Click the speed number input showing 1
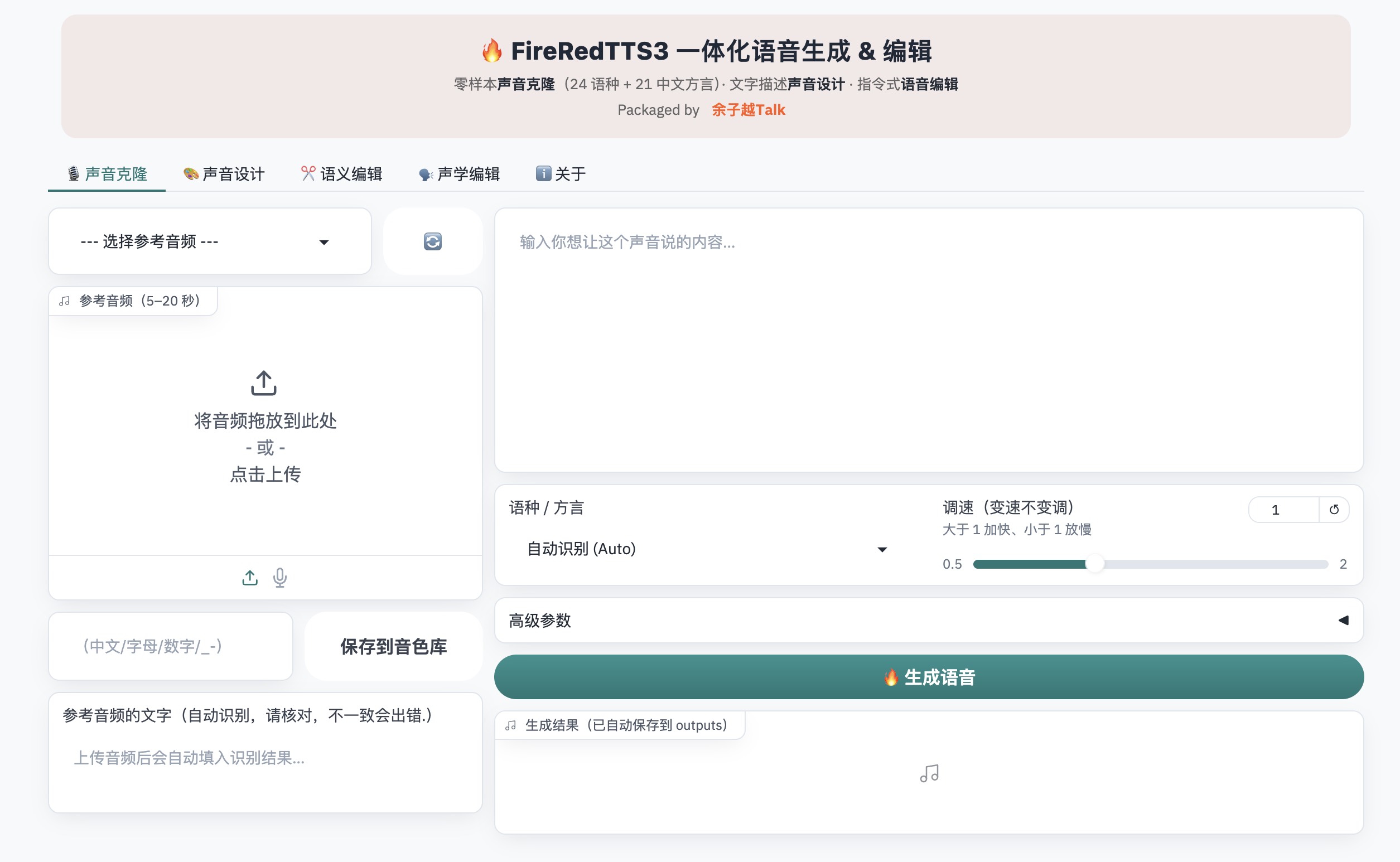This screenshot has height=862, width=1400. pyautogui.click(x=1283, y=510)
